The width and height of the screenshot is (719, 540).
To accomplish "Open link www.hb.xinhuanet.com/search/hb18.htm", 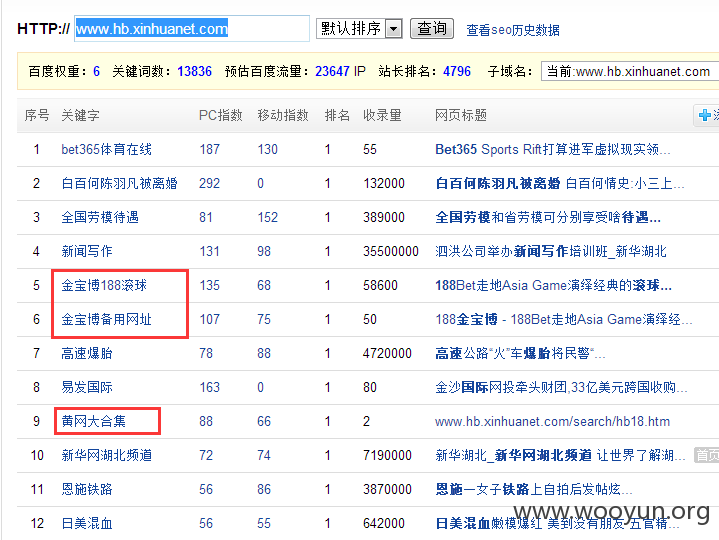I will (553, 421).
